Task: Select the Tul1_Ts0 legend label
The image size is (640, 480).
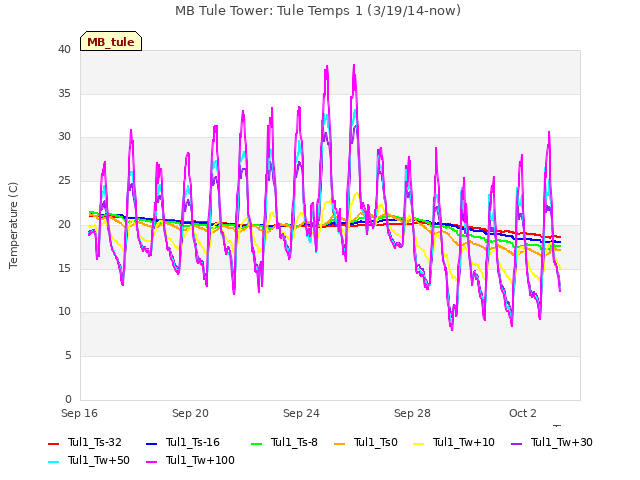Action: coord(376,442)
